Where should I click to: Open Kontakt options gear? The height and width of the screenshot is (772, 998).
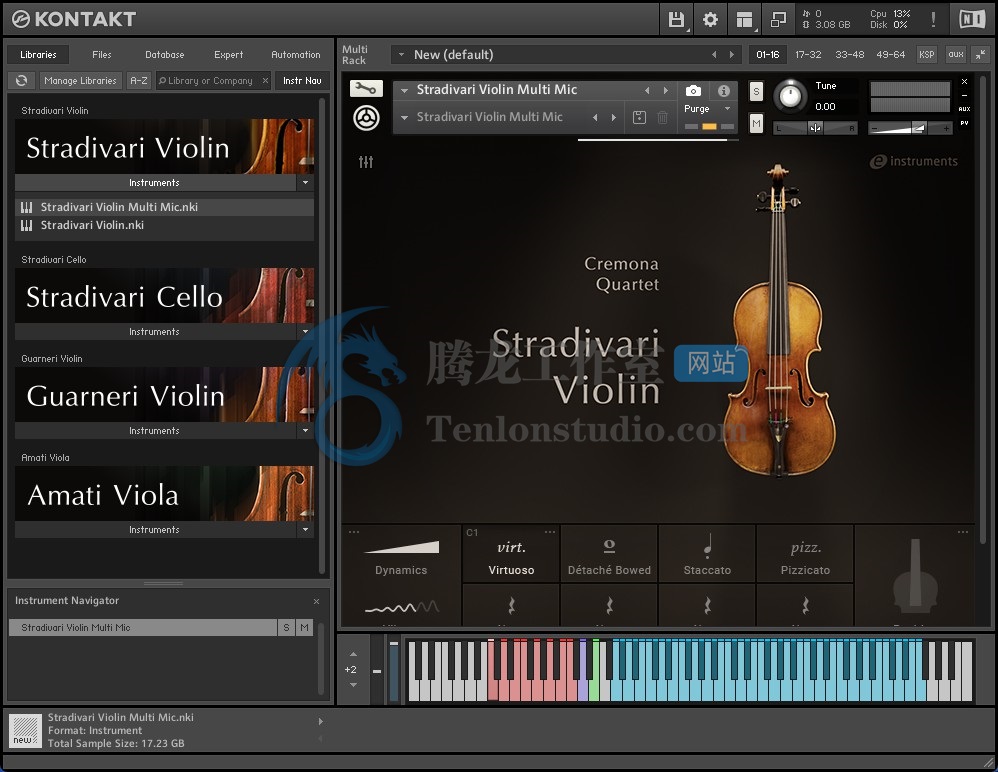pyautogui.click(x=710, y=20)
